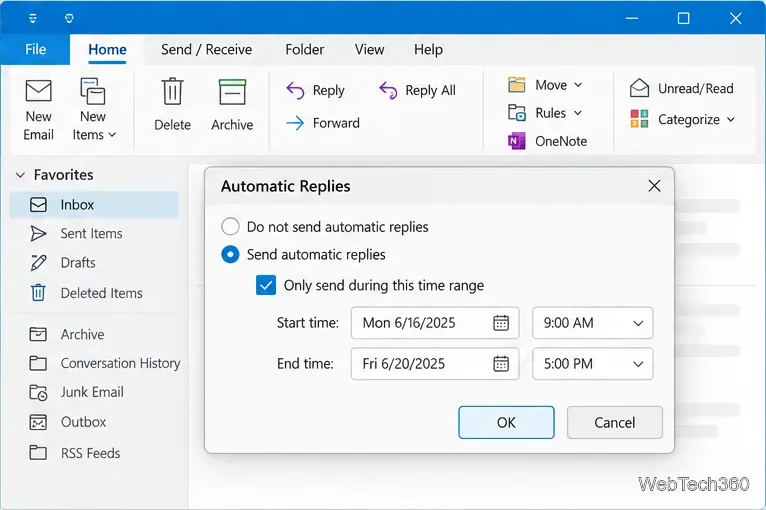This screenshot has height=510, width=766.
Task: Click Cancel in Automatic Replies dialog
Action: 615,423
